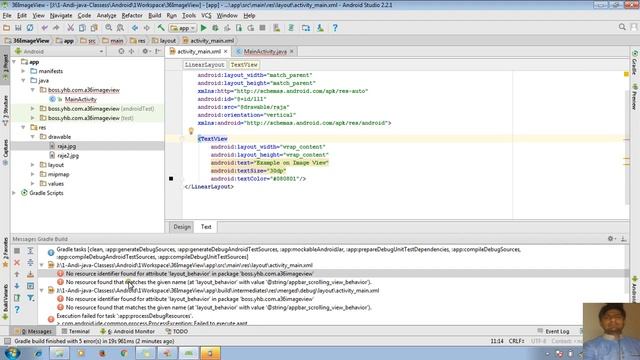The image size is (640, 360).
Task: Open the Refactor menu
Action: coord(132,16)
